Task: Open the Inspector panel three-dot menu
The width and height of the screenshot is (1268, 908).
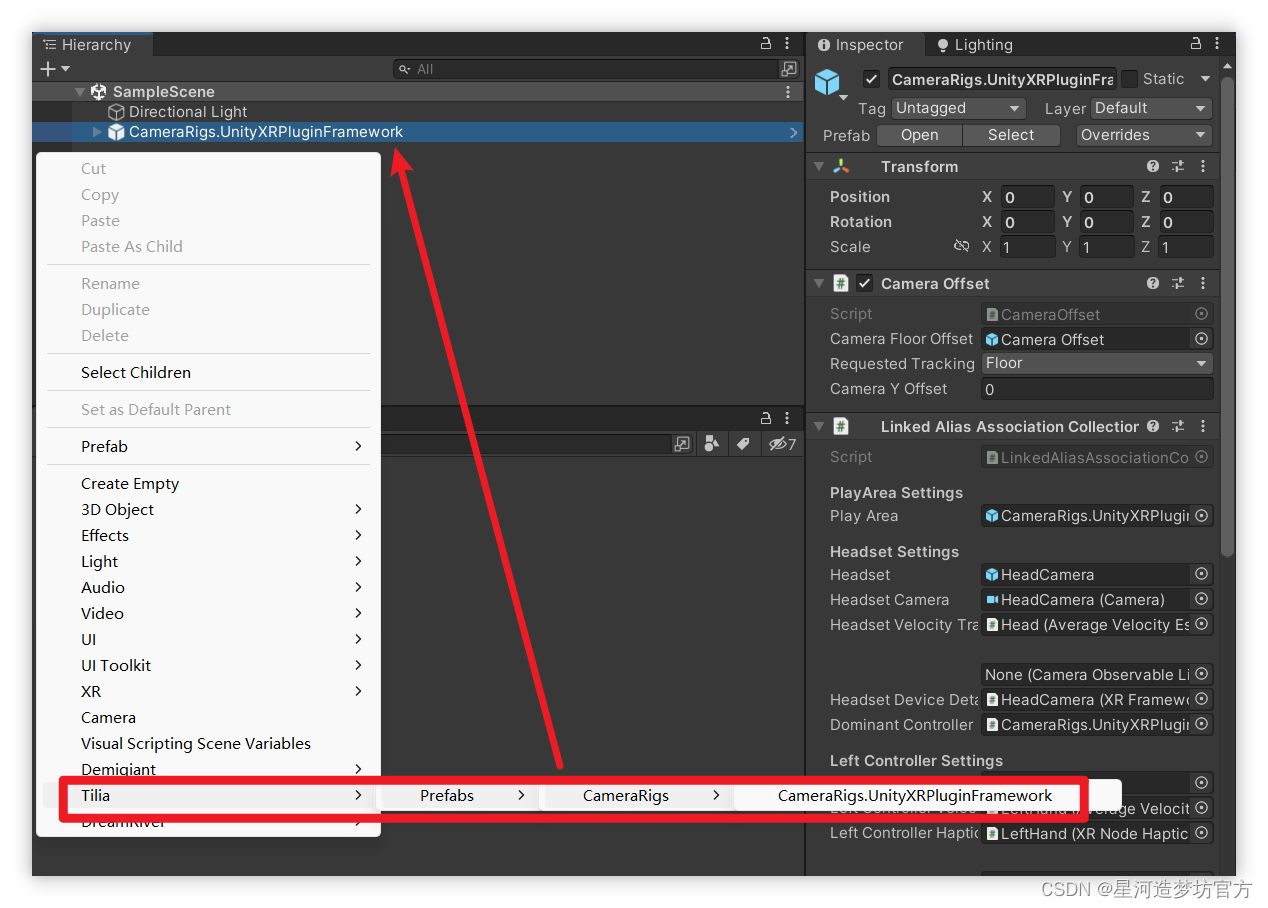Action: (1218, 44)
